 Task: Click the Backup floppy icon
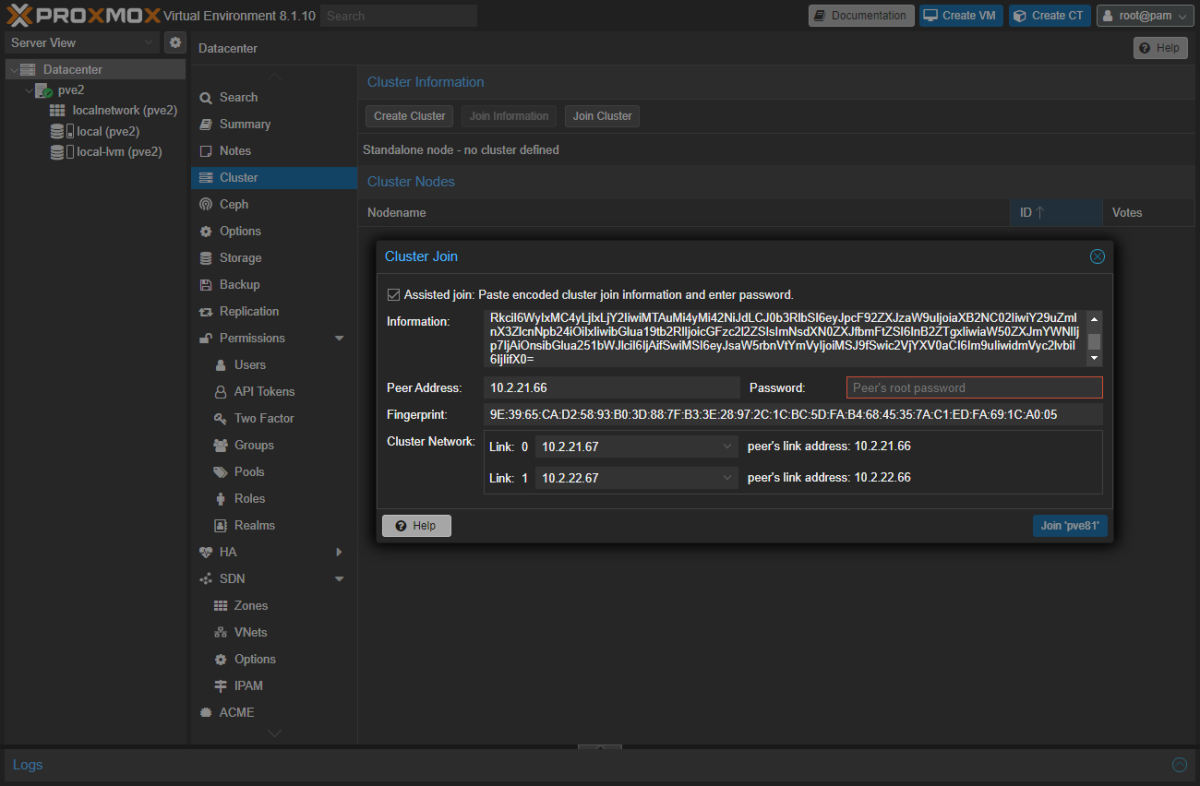(x=206, y=285)
